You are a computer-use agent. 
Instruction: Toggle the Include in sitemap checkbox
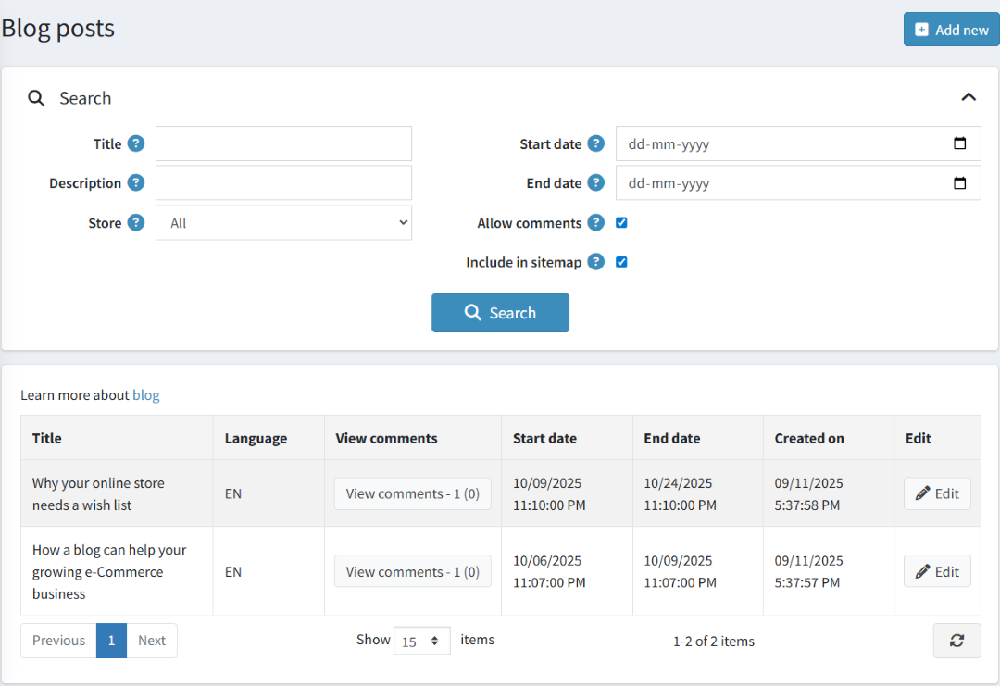[x=622, y=262]
